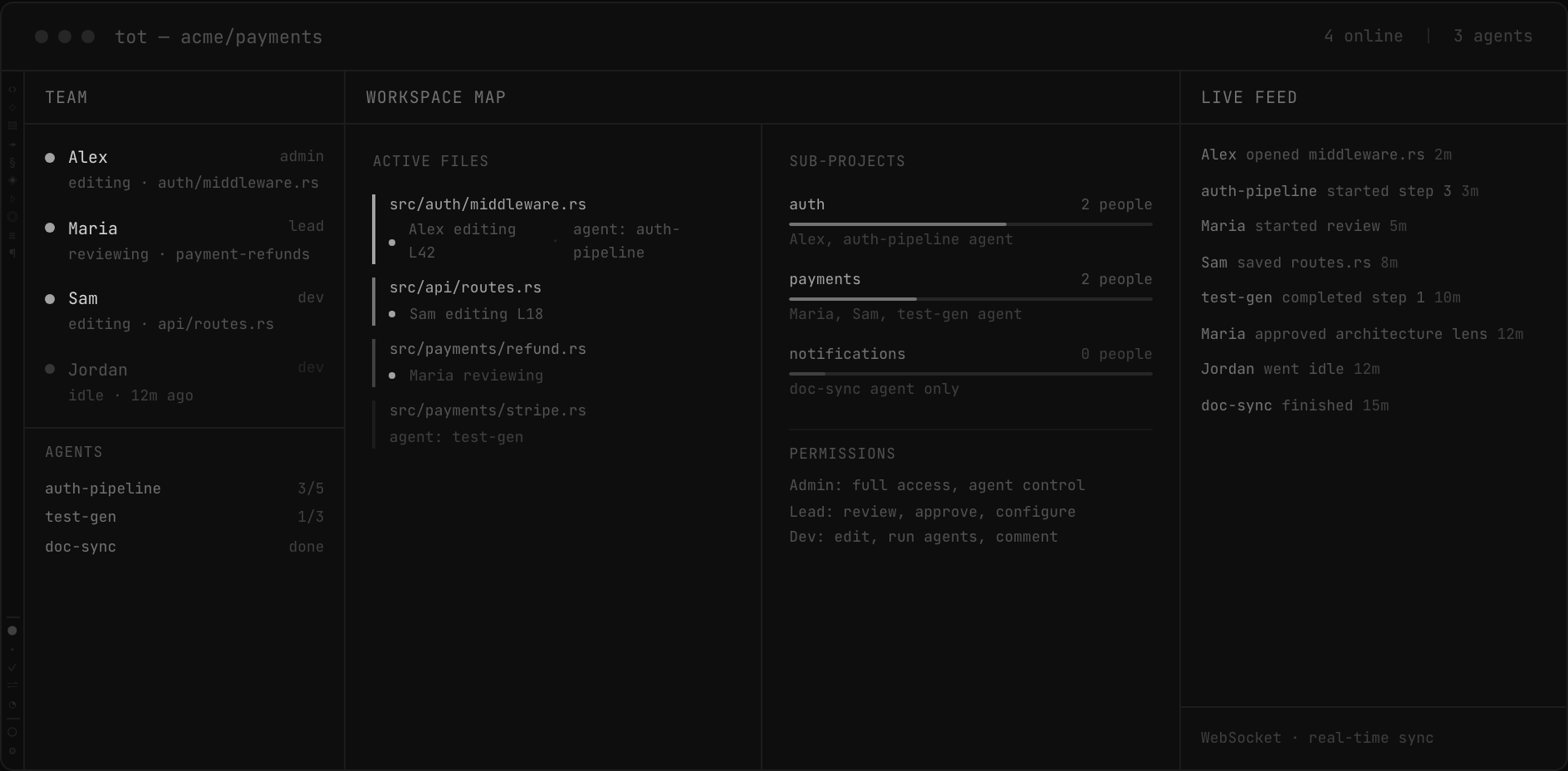Open src/payments/stripe.rs in active files
Image resolution: width=1568 pixels, height=771 pixels.
click(488, 410)
